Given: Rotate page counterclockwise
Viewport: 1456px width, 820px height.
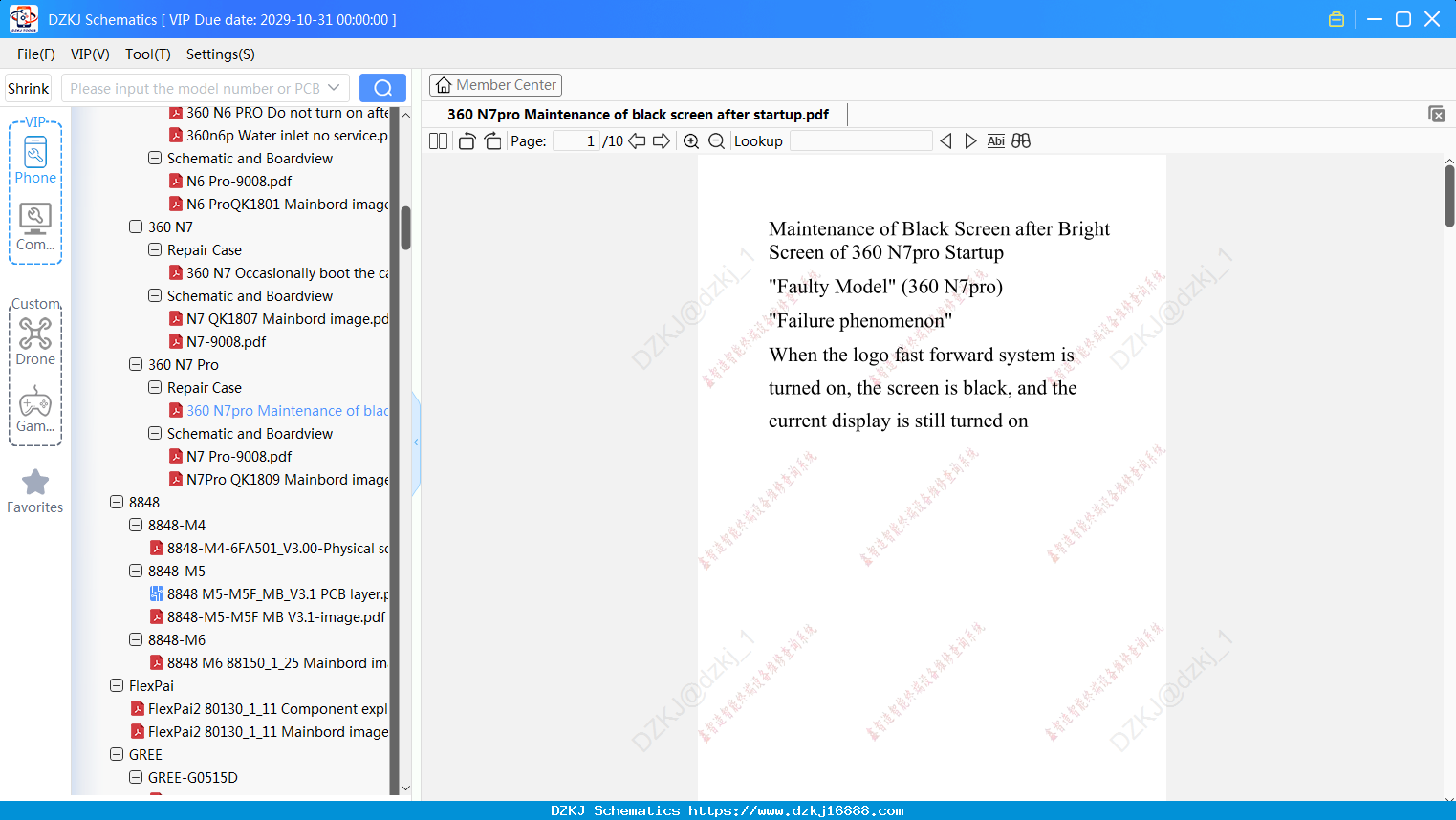Looking at the screenshot, I should point(467,140).
